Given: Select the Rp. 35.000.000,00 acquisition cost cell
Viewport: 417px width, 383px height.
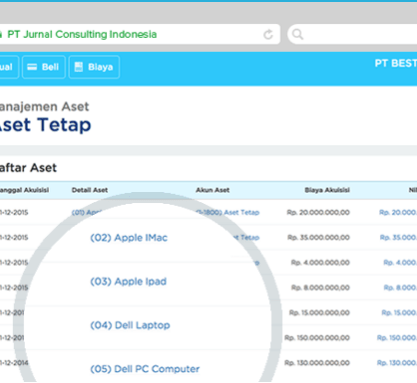Looking at the screenshot, I should click(319, 237).
